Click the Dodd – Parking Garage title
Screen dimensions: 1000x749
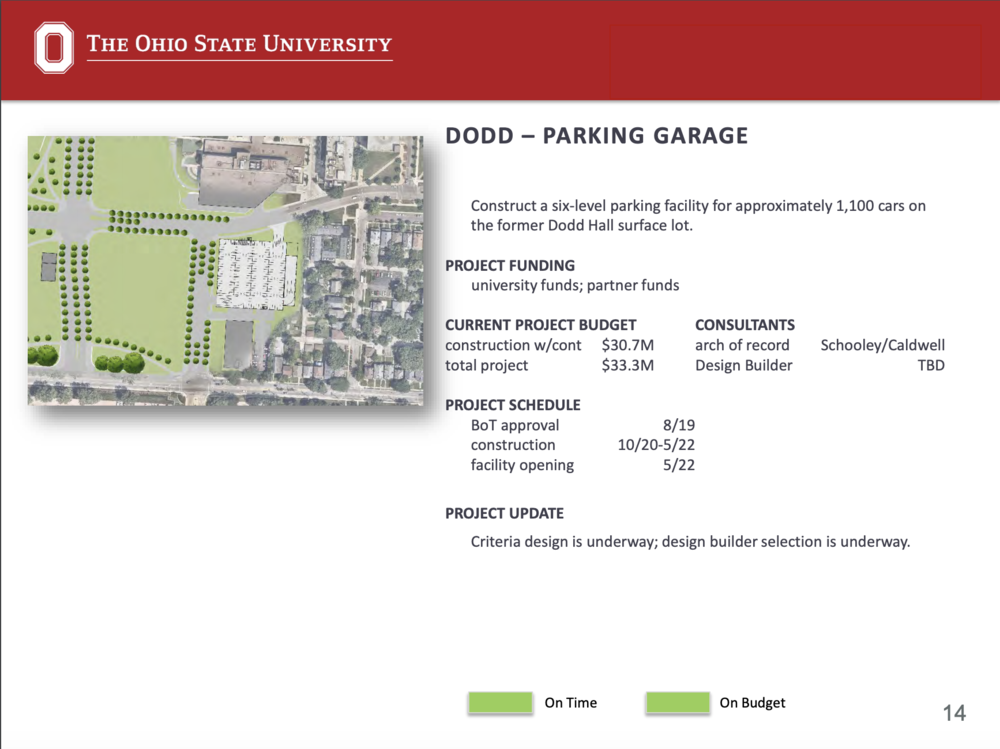(x=596, y=136)
